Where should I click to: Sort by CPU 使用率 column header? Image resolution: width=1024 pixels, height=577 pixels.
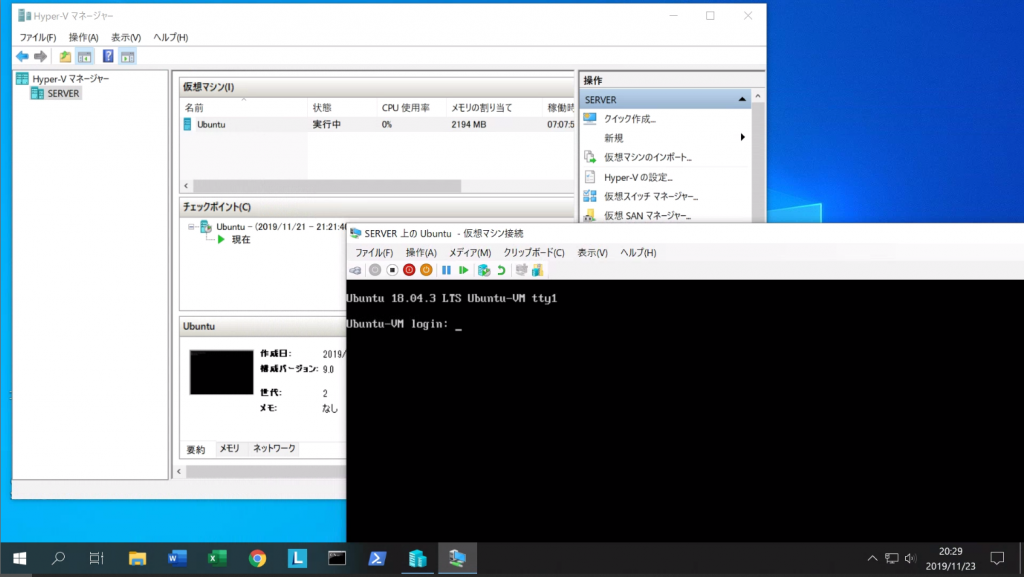(x=411, y=108)
